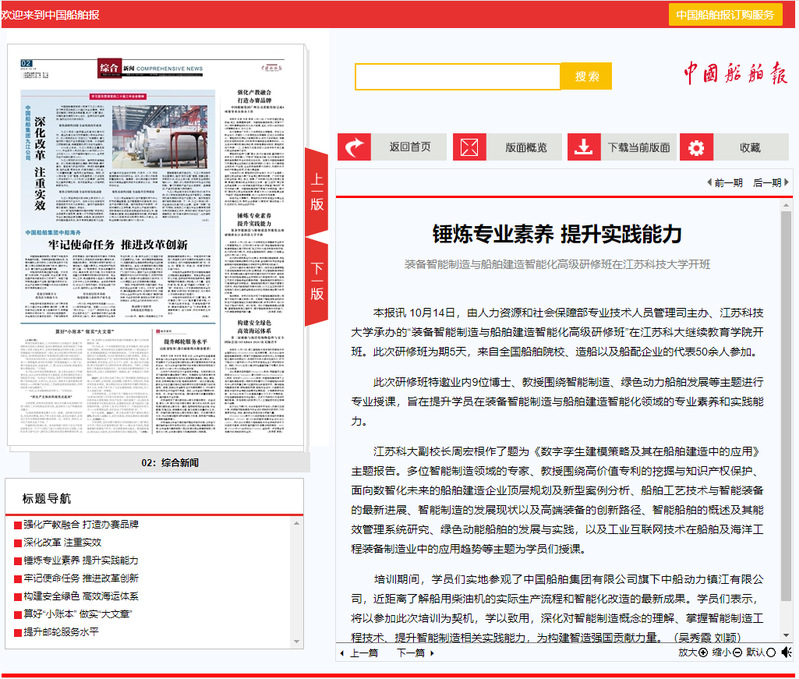Image resolution: width=799 pixels, height=679 pixels.
Task: Open 中国船舶报订购服务 subscription button
Action: coord(725,15)
